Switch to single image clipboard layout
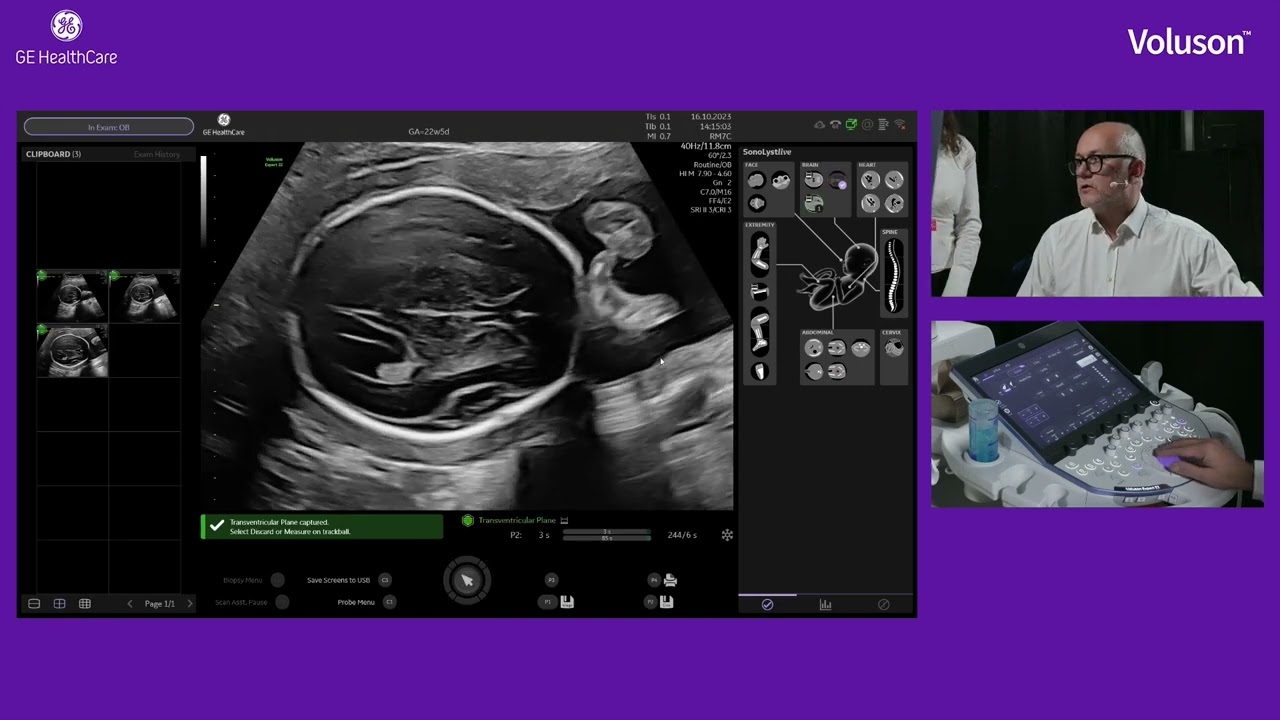 (x=34, y=604)
